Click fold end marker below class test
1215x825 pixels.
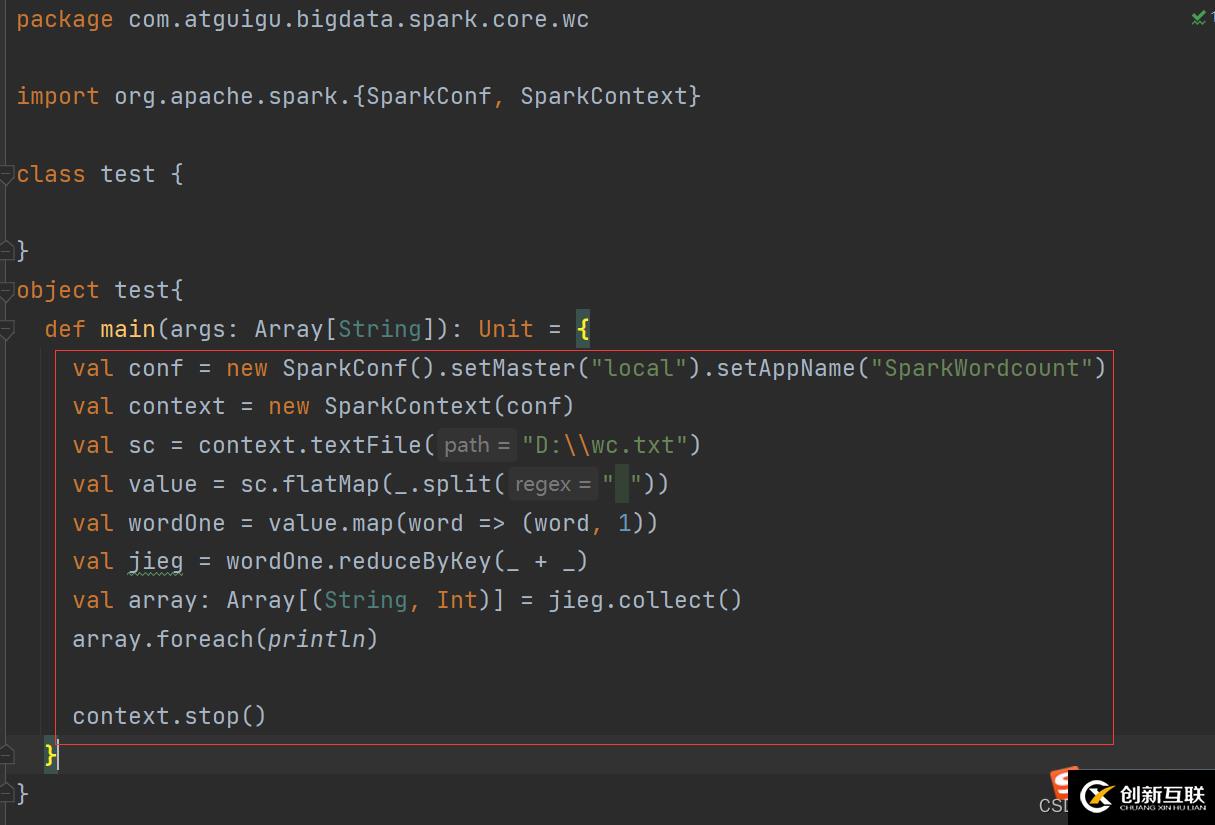7,252
